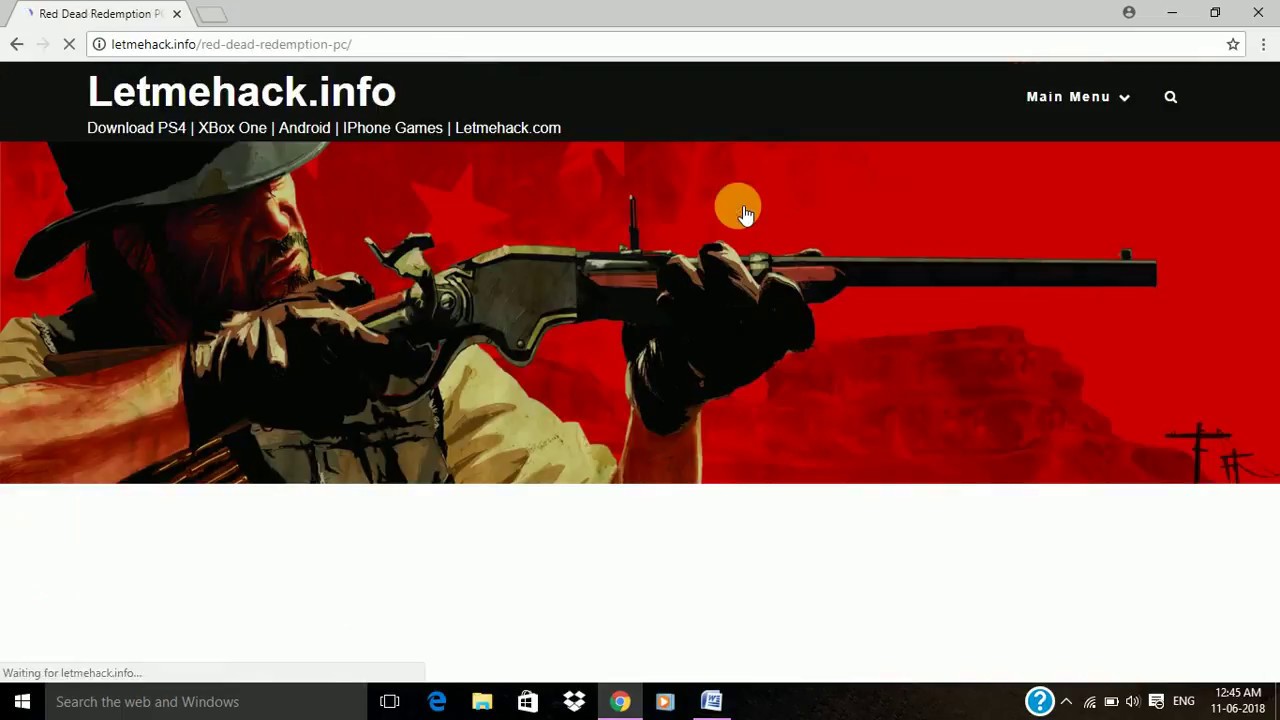
Task: Check the battery status tray icon
Action: coord(1111,702)
